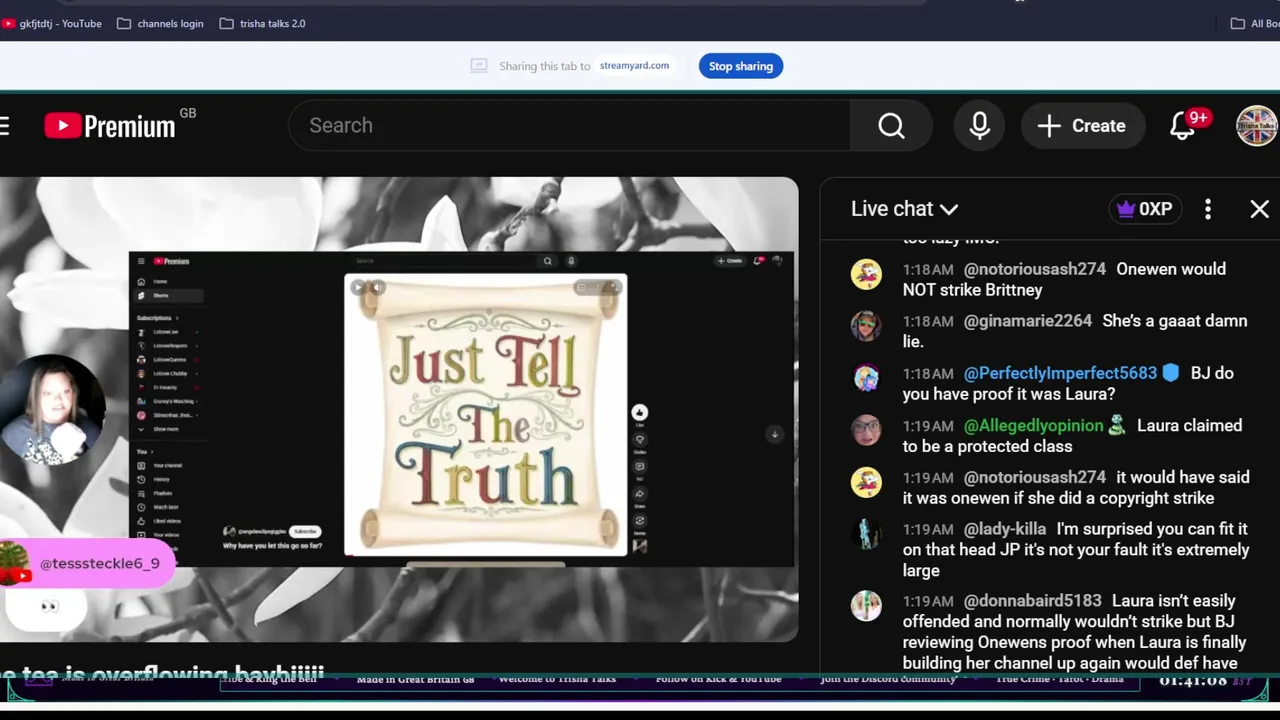
Task: Open the account avatar menu
Action: click(x=1256, y=125)
